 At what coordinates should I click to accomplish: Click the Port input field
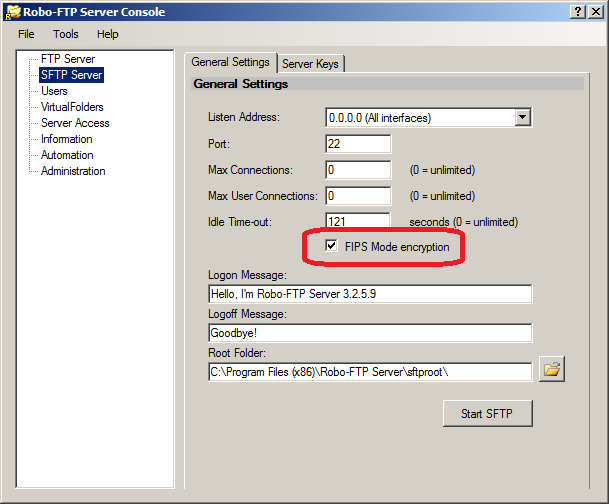tap(358, 144)
